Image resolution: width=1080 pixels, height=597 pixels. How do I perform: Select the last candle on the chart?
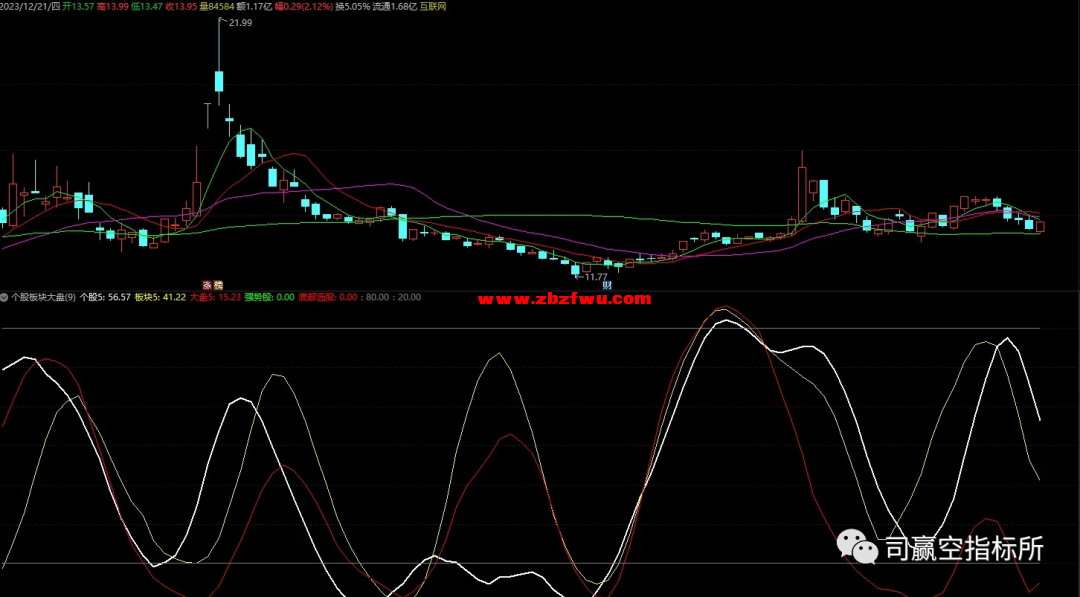(x=1040, y=227)
